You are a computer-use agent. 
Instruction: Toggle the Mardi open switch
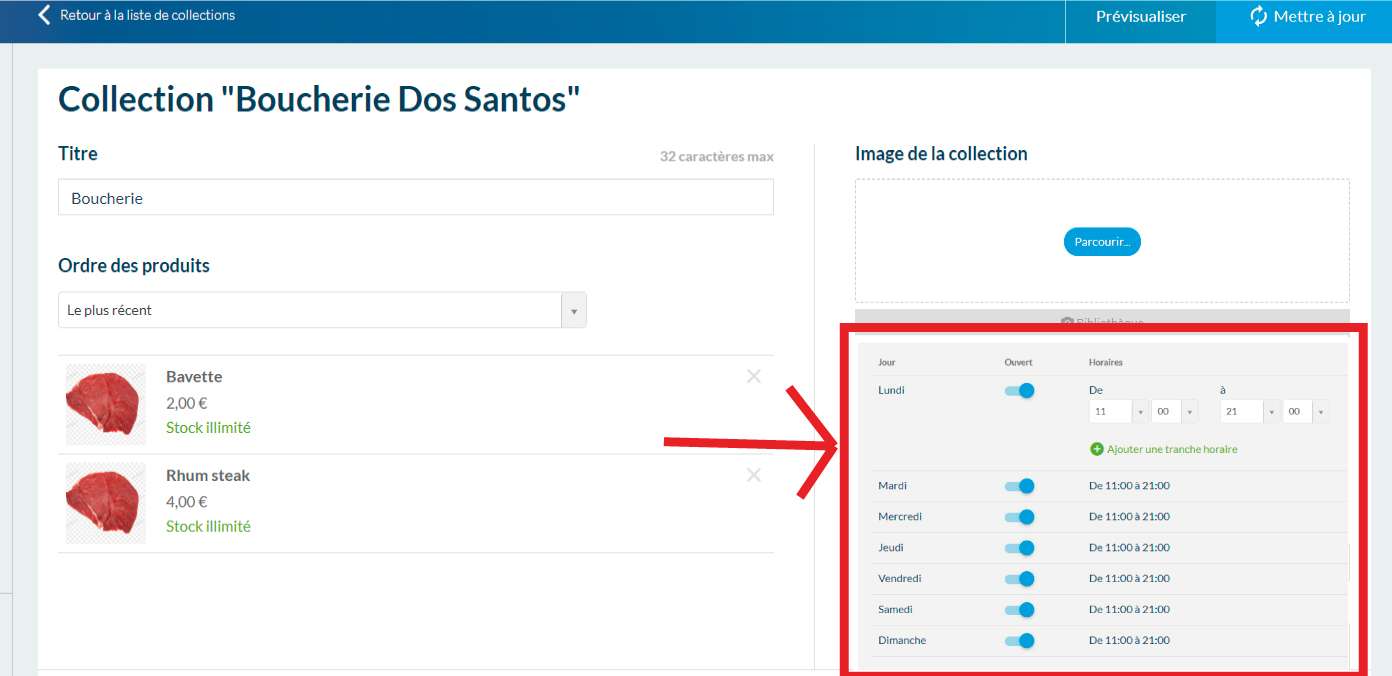1020,486
